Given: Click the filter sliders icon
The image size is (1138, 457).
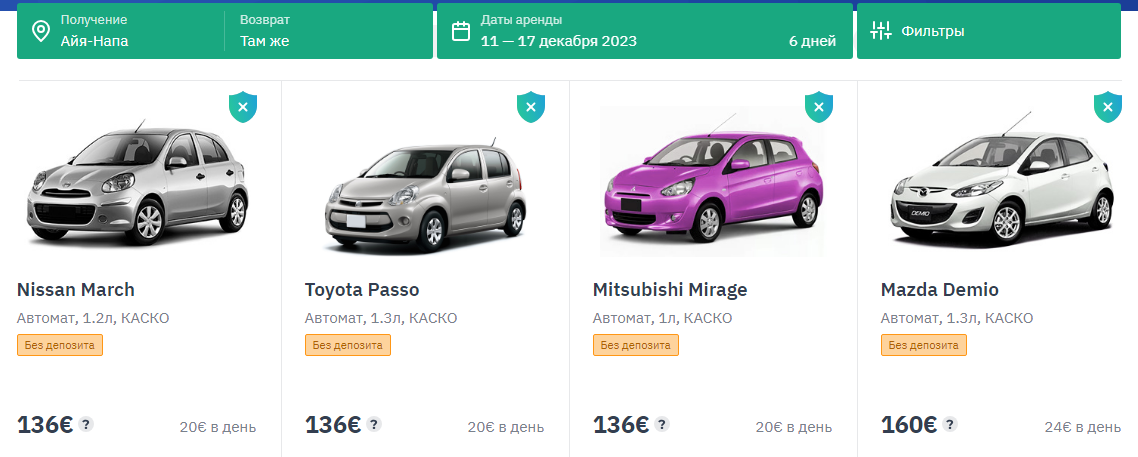Looking at the screenshot, I should pyautogui.click(x=880, y=31).
